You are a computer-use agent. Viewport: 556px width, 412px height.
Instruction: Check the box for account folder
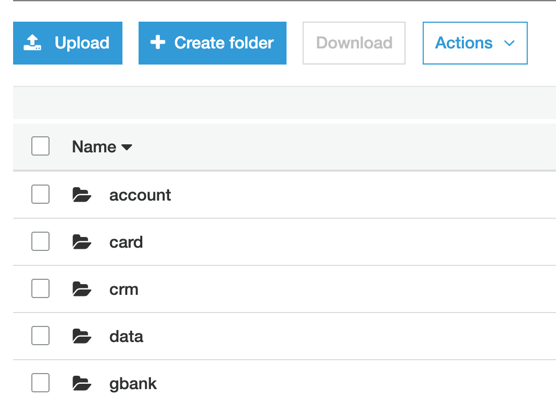point(40,194)
